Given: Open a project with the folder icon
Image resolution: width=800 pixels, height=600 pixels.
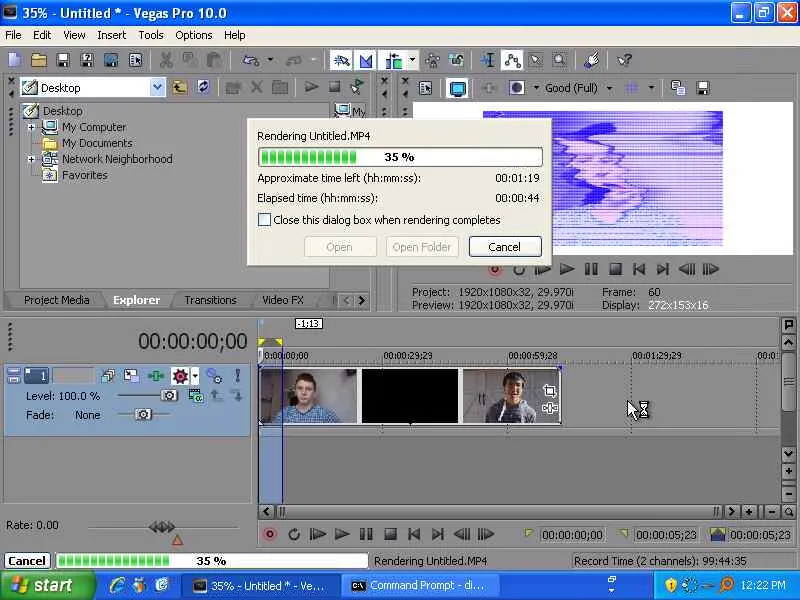Looking at the screenshot, I should 39,60.
